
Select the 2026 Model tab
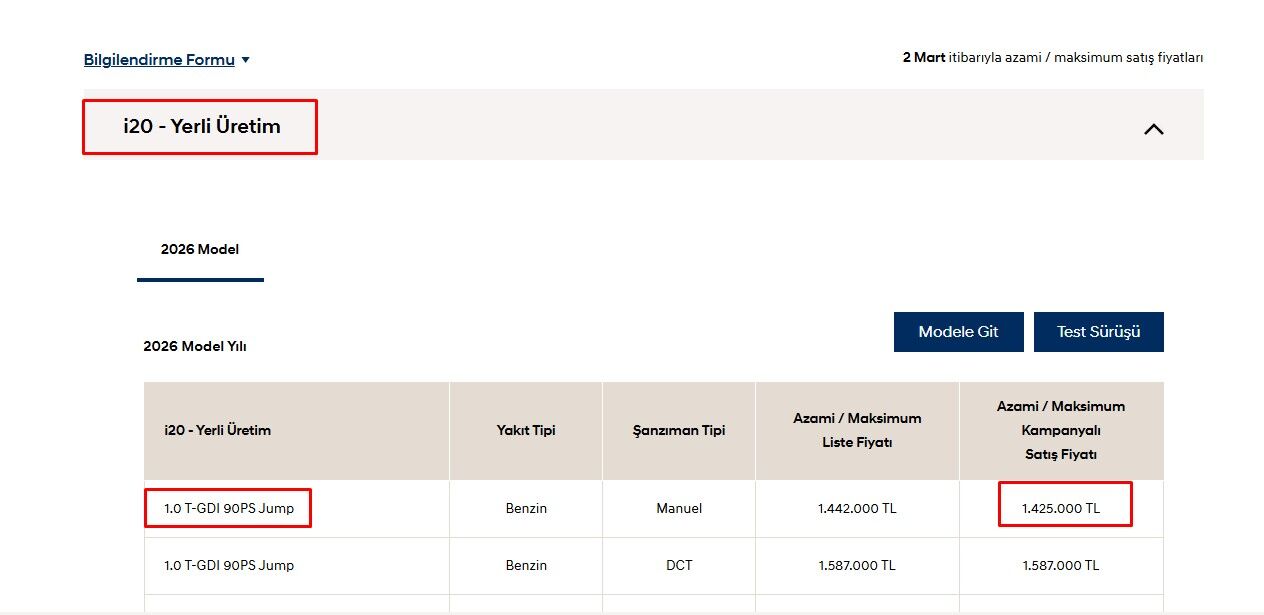coord(200,250)
